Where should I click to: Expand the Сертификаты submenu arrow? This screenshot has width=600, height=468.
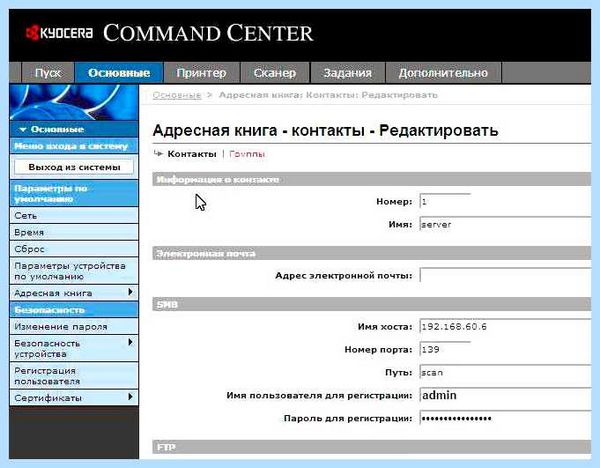[x=130, y=397]
